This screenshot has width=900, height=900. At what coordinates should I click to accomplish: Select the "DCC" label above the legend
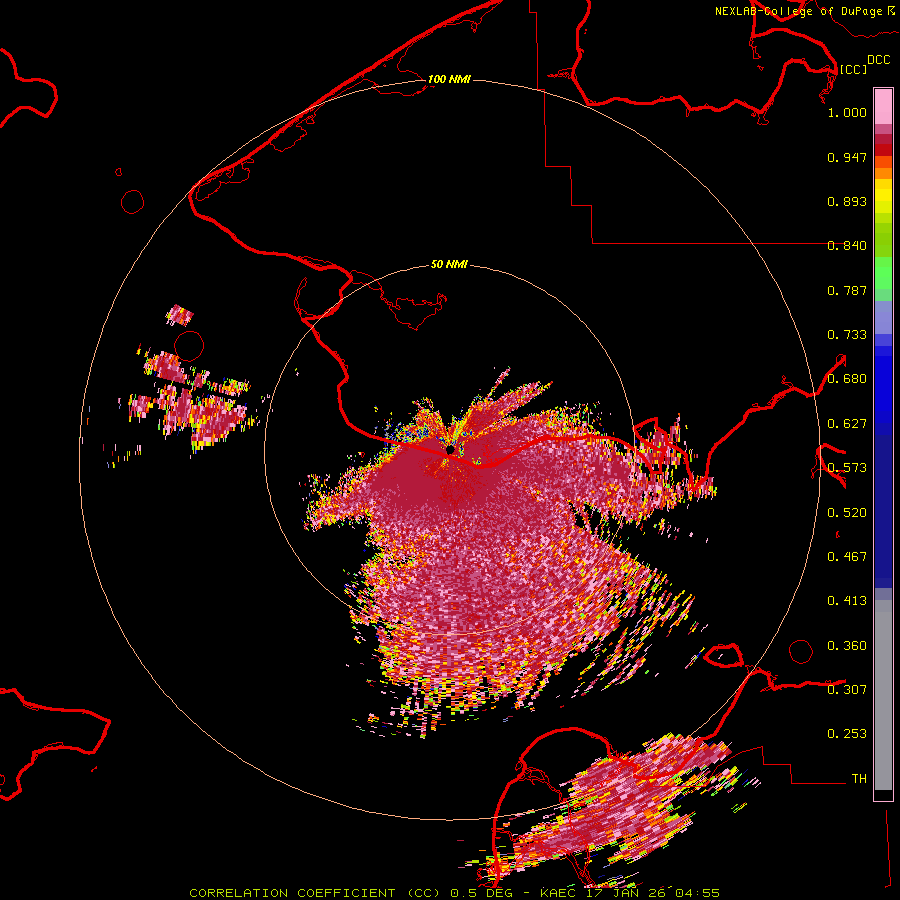[879, 60]
